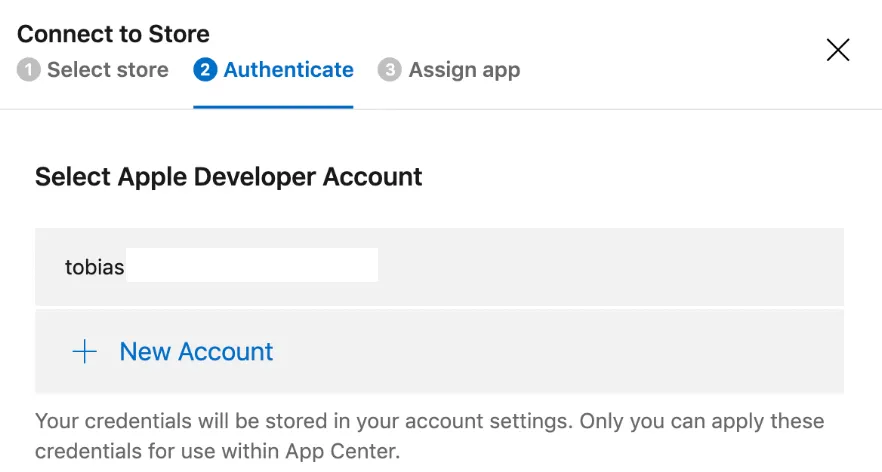Viewport: 882px width, 472px height.
Task: Open the Authenticate step tab
Action: (288, 70)
